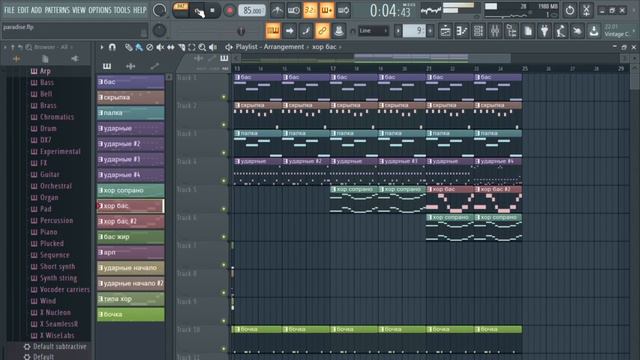Screen dimensions: 640x360
Task: Select 'ударные начало' pattern in picker
Action: pos(131,268)
